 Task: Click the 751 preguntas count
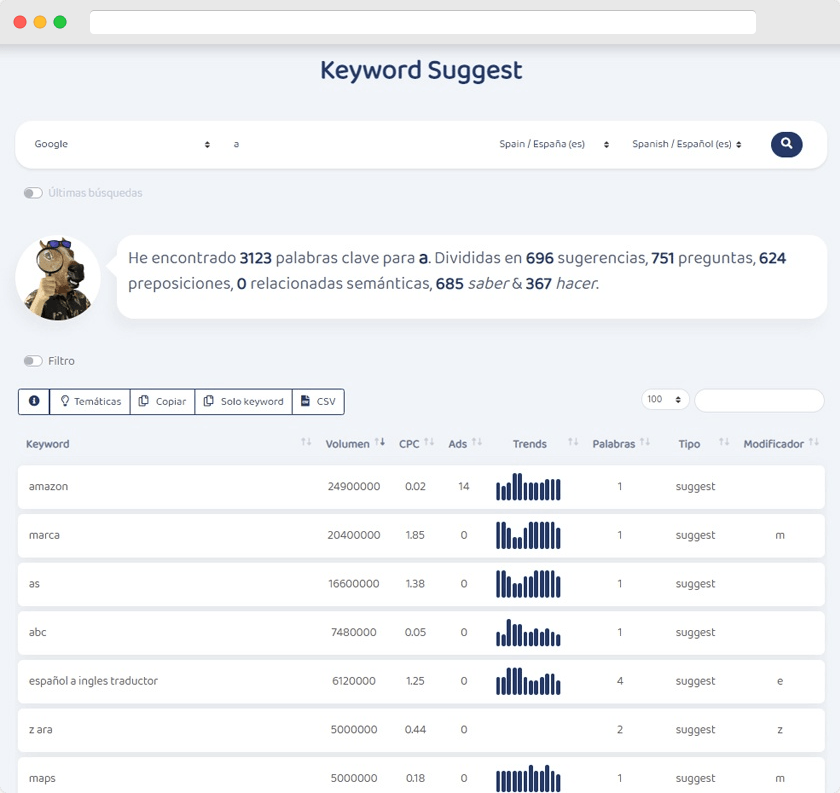pos(663,258)
